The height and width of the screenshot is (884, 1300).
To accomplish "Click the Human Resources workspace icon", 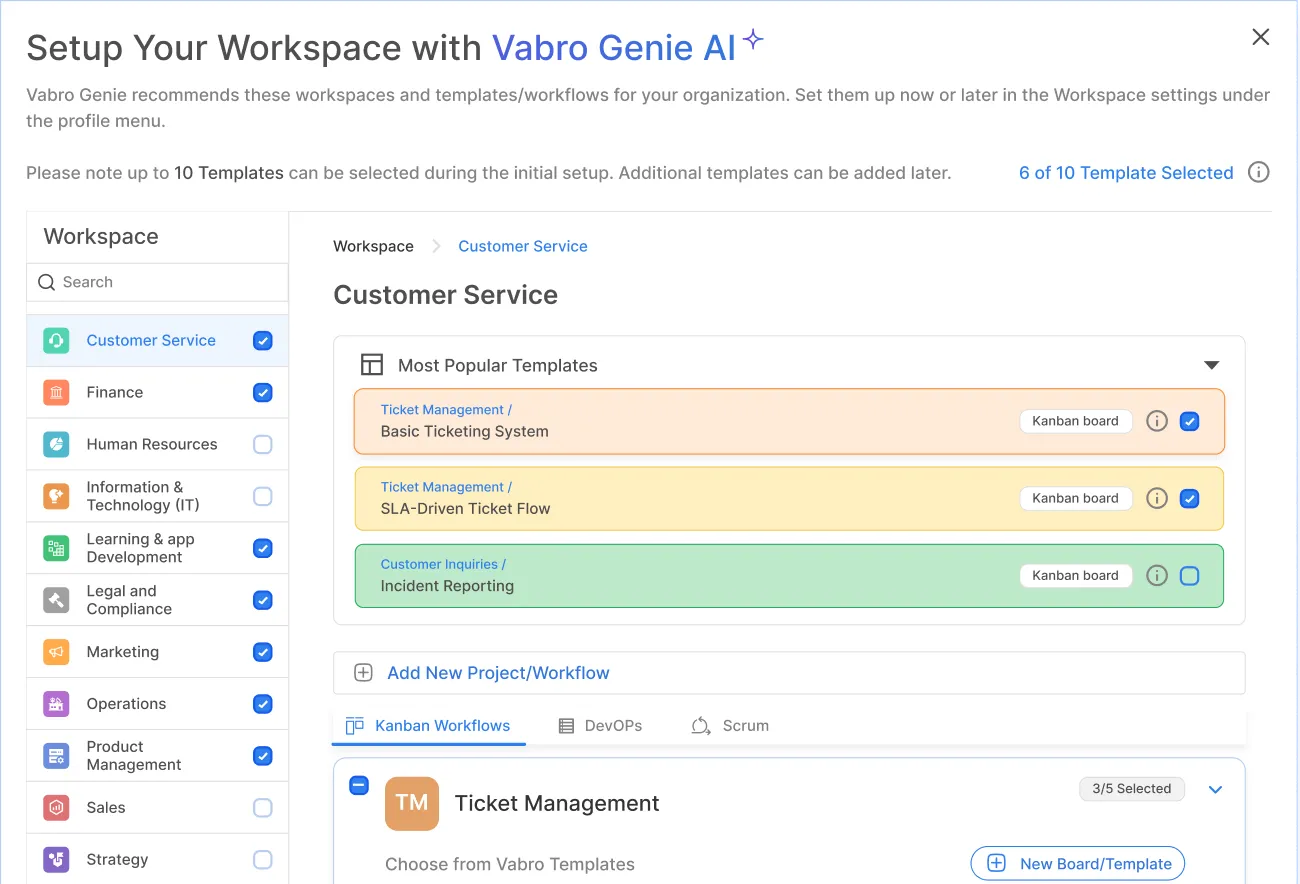I will [x=56, y=445].
